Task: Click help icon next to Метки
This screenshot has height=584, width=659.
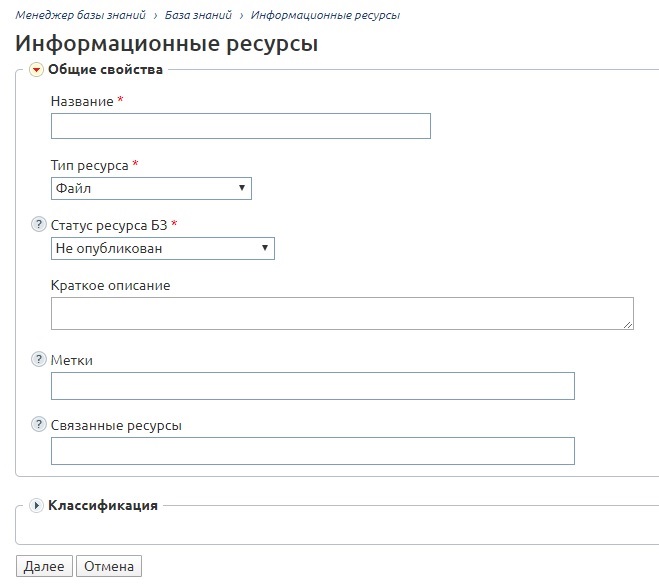Action: coord(39,359)
